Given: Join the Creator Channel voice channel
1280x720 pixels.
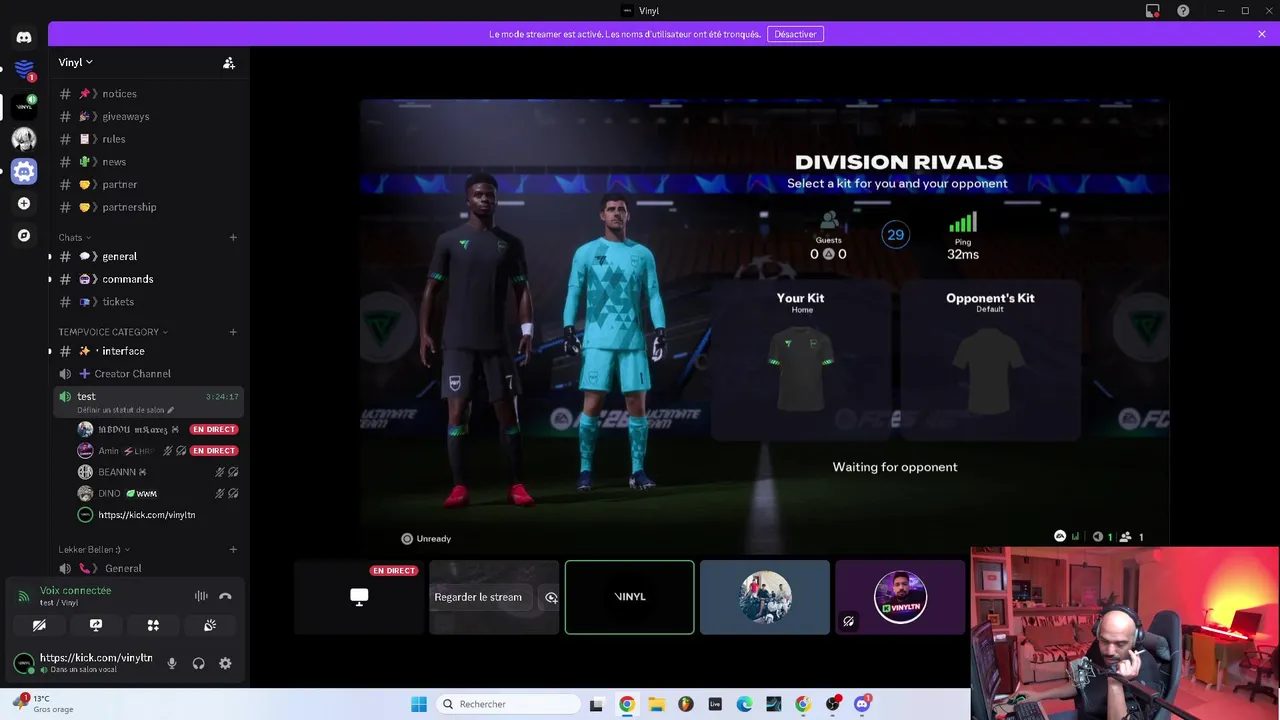Looking at the screenshot, I should pyautogui.click(x=148, y=374).
